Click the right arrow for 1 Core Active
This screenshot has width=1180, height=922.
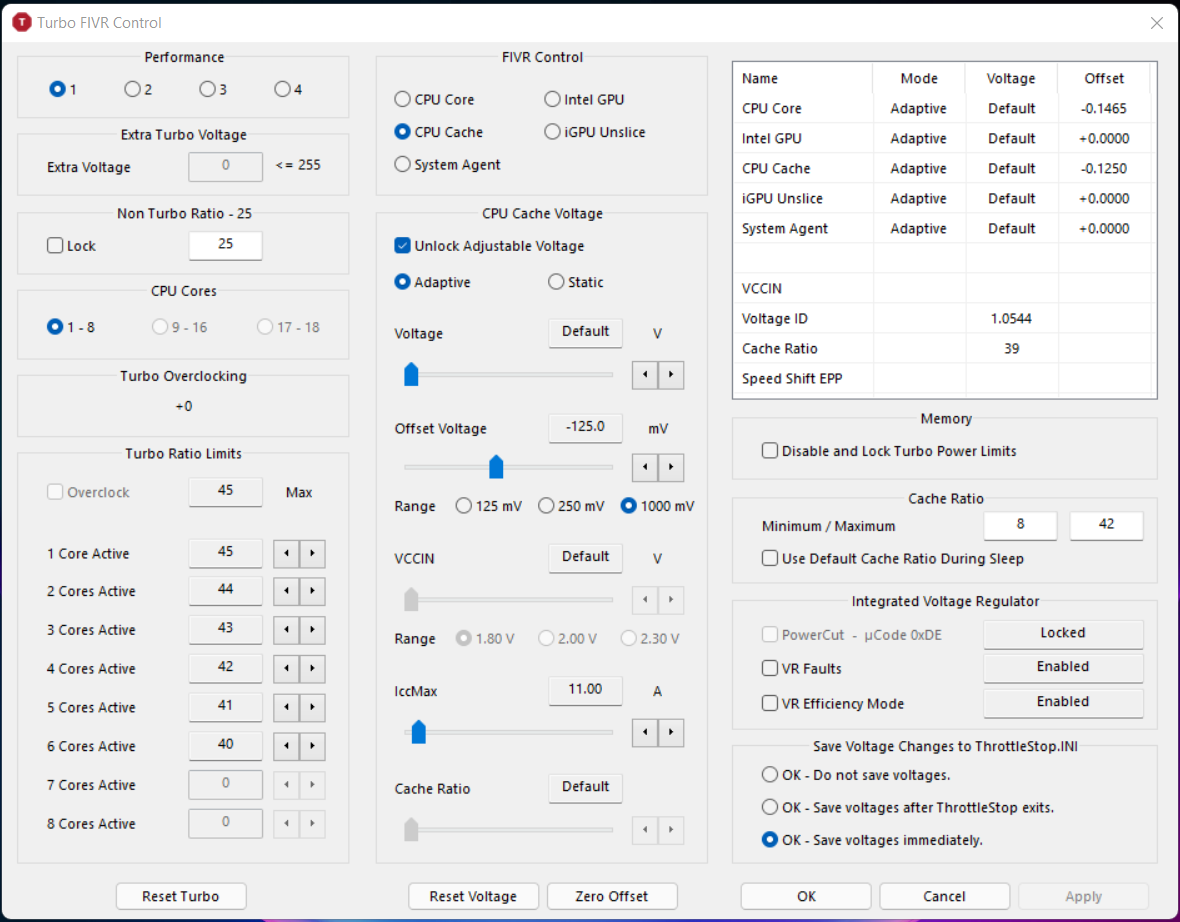pos(312,554)
